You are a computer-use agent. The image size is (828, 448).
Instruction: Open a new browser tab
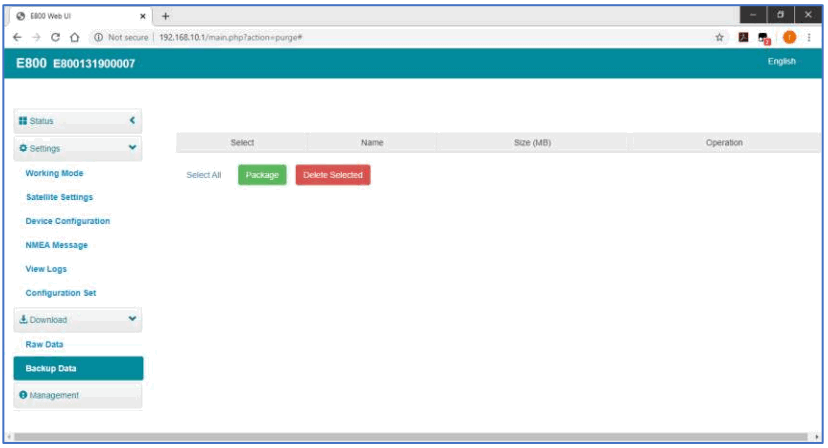pos(165,16)
